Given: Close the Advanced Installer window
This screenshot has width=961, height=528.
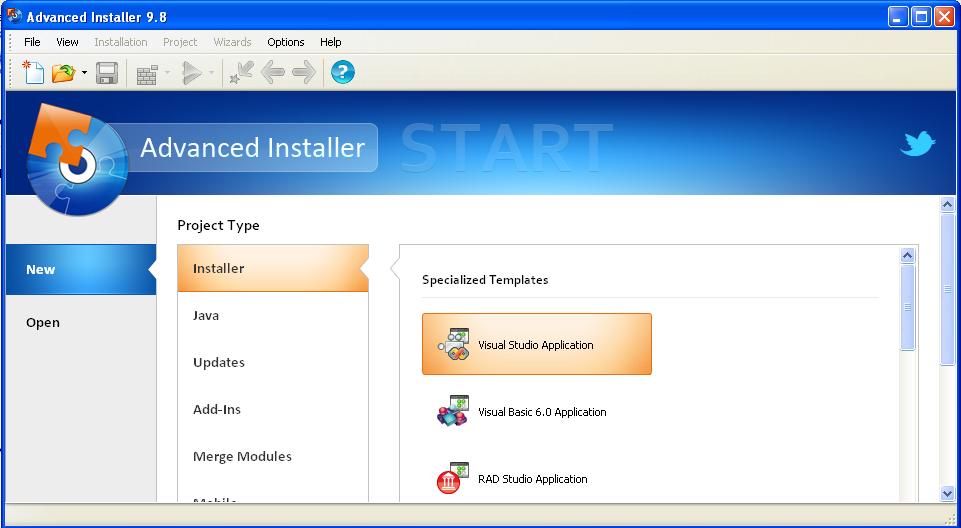Looking at the screenshot, I should pos(944,17).
